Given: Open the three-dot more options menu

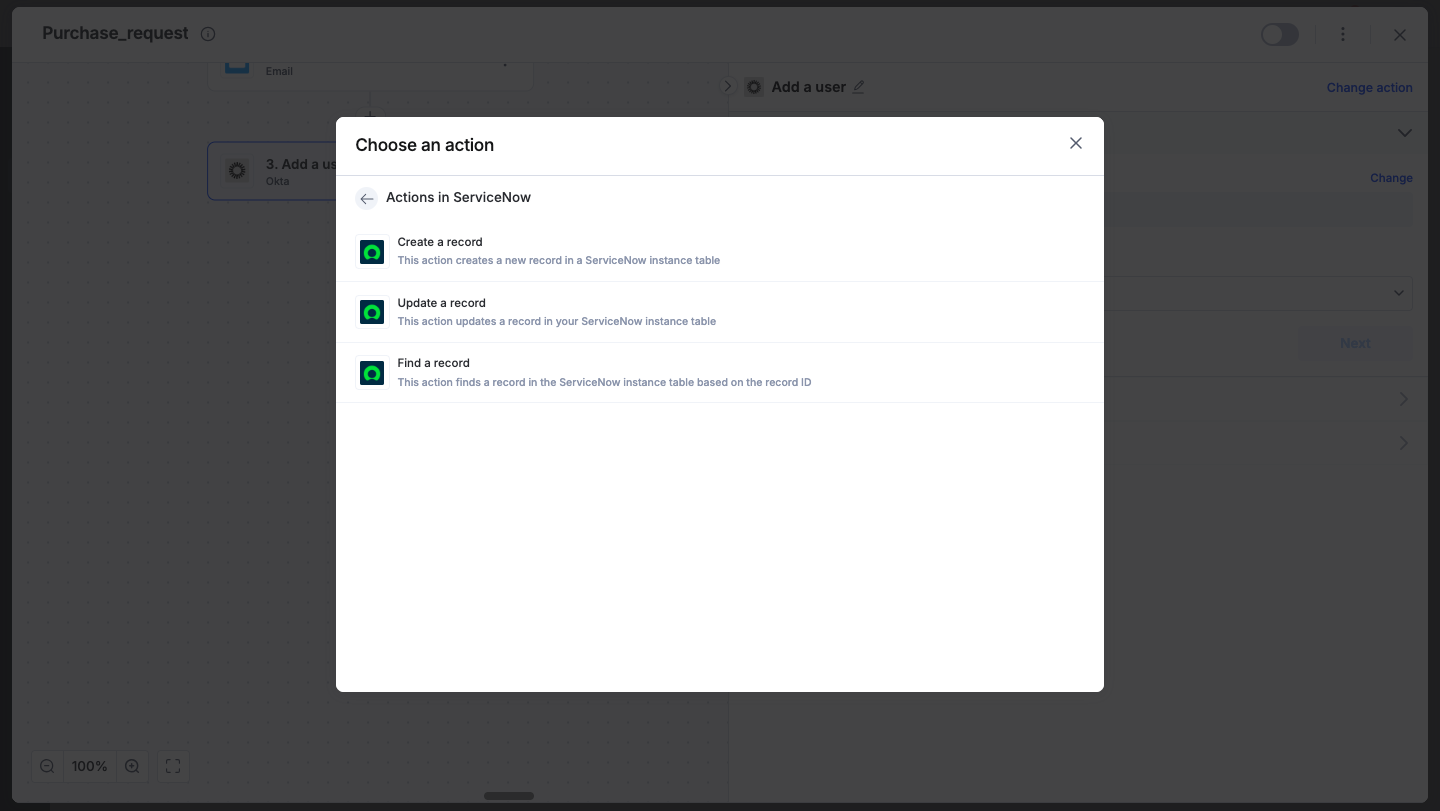Looking at the screenshot, I should point(1343,35).
